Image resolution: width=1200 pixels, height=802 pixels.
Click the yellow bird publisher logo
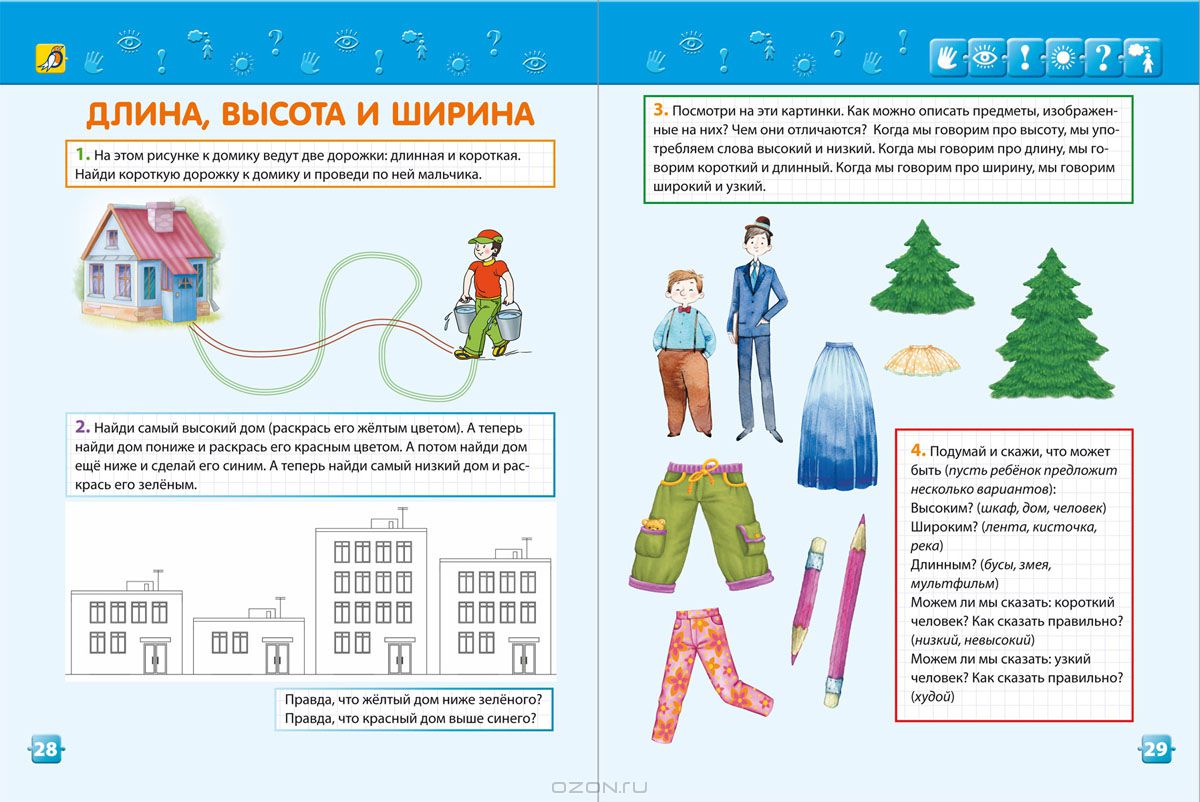[48, 58]
